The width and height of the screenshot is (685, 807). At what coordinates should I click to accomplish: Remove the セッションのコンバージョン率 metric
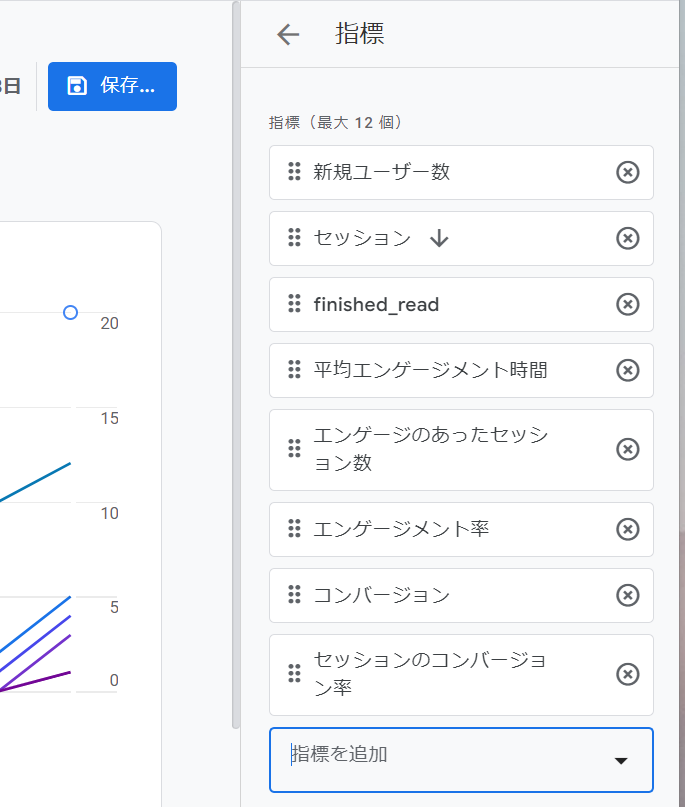click(x=627, y=674)
